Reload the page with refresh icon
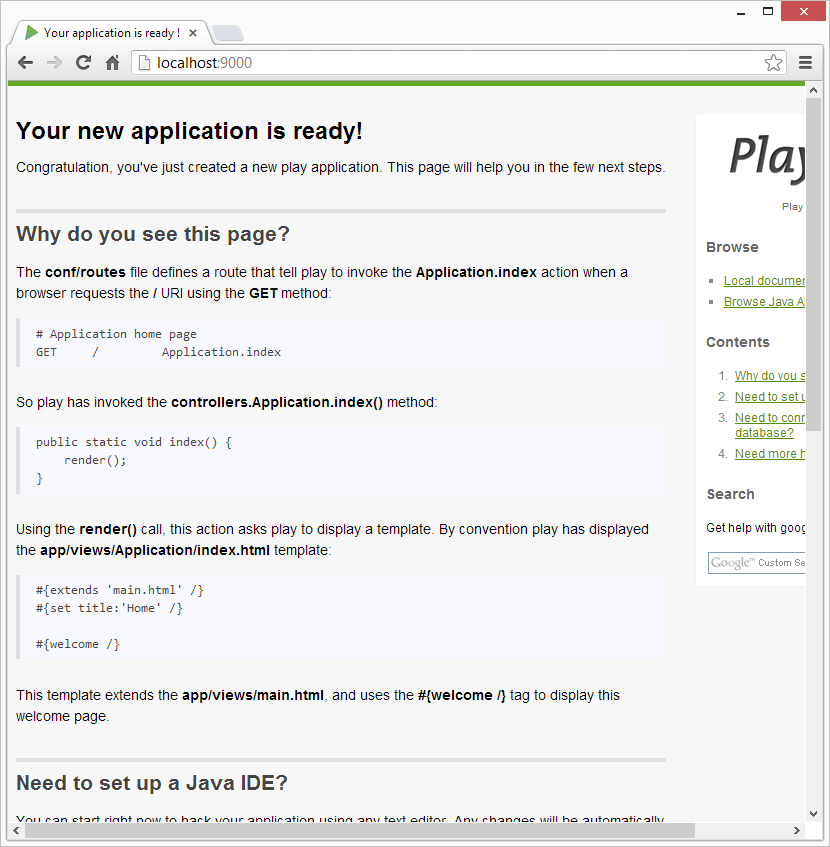The image size is (830, 847). click(83, 63)
